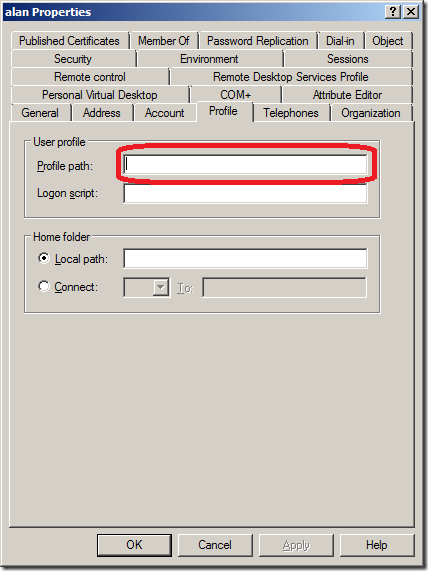Switch to the Organization tab

point(371,113)
